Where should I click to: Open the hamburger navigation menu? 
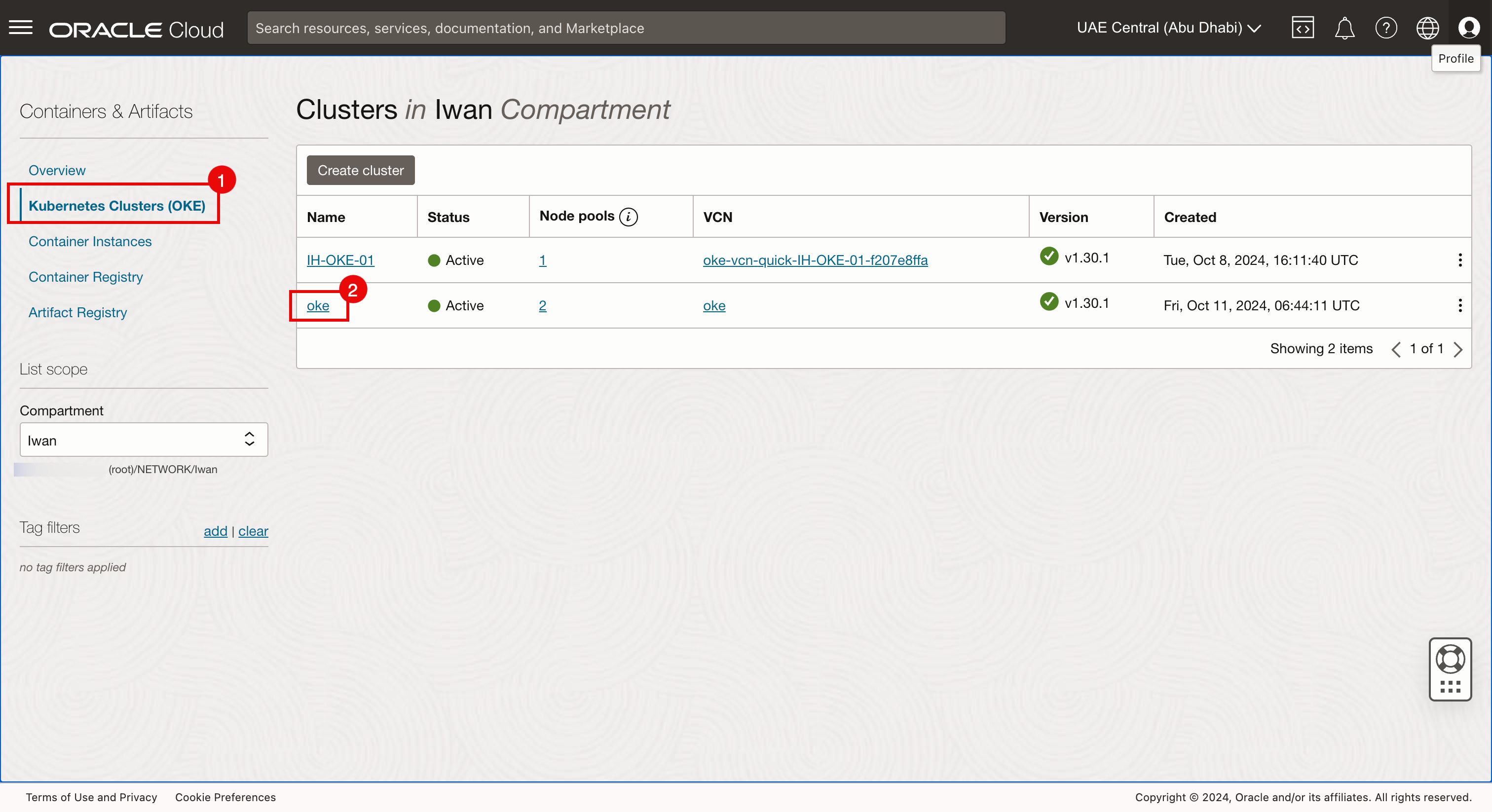[x=21, y=28]
